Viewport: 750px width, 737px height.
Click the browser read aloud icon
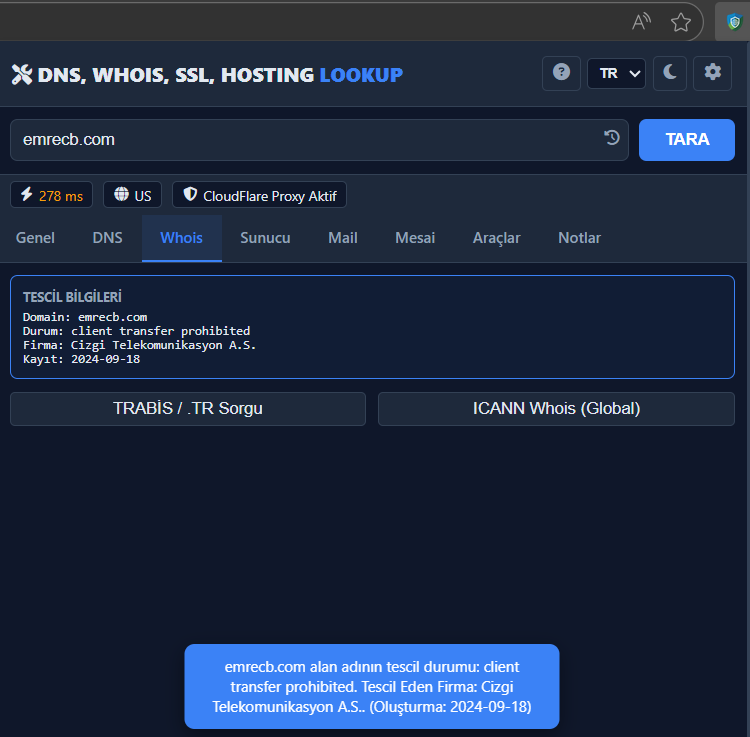642,22
